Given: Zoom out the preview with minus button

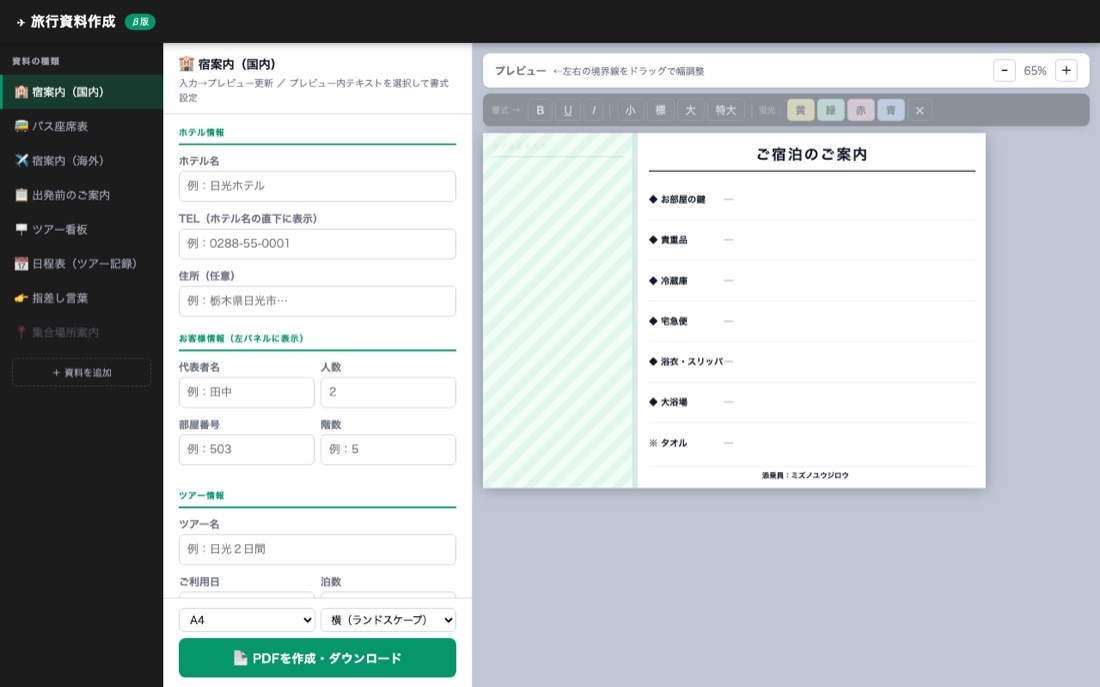Looking at the screenshot, I should tap(1004, 70).
